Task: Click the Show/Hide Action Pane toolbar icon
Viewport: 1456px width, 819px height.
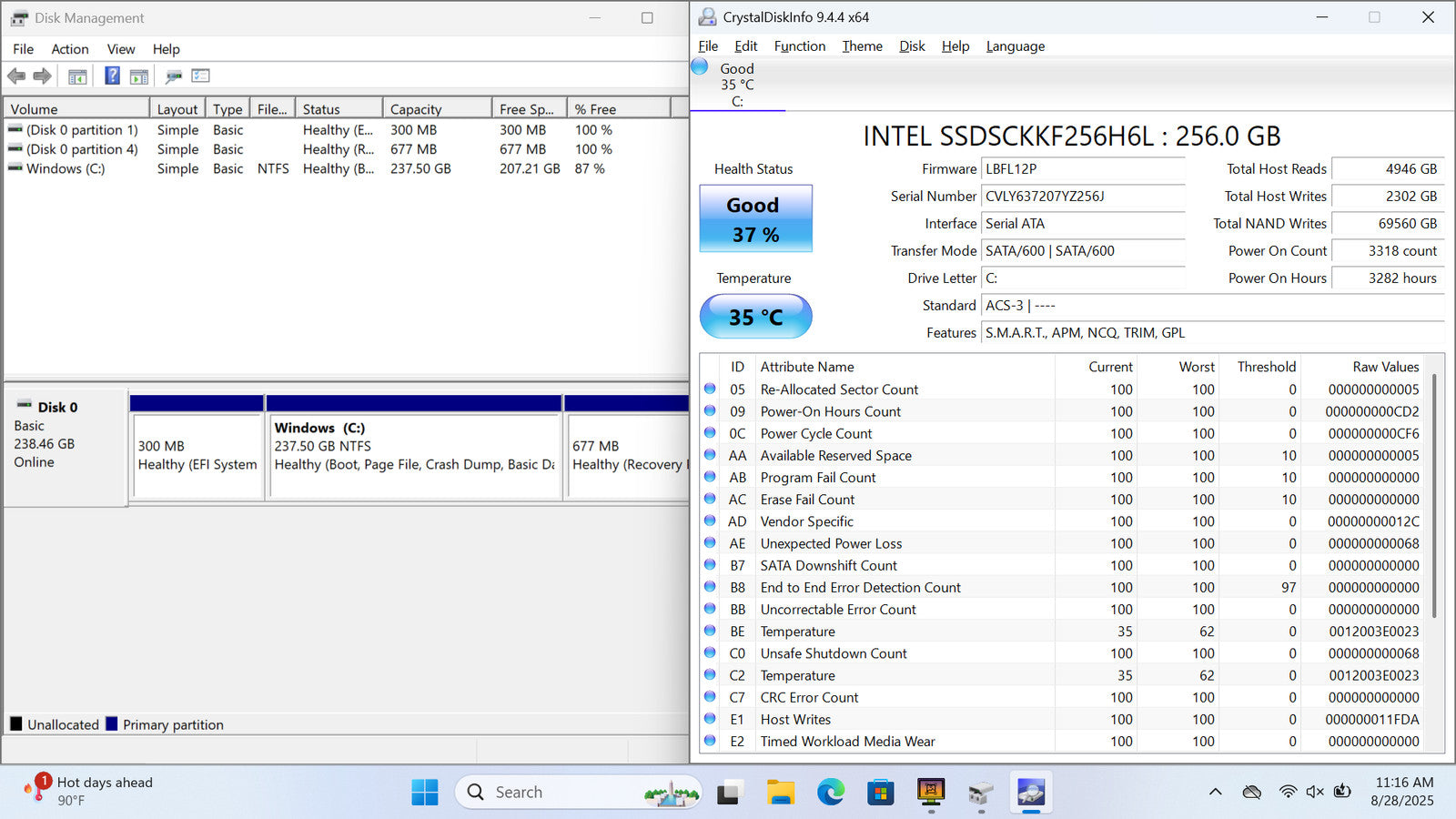Action: [139, 76]
